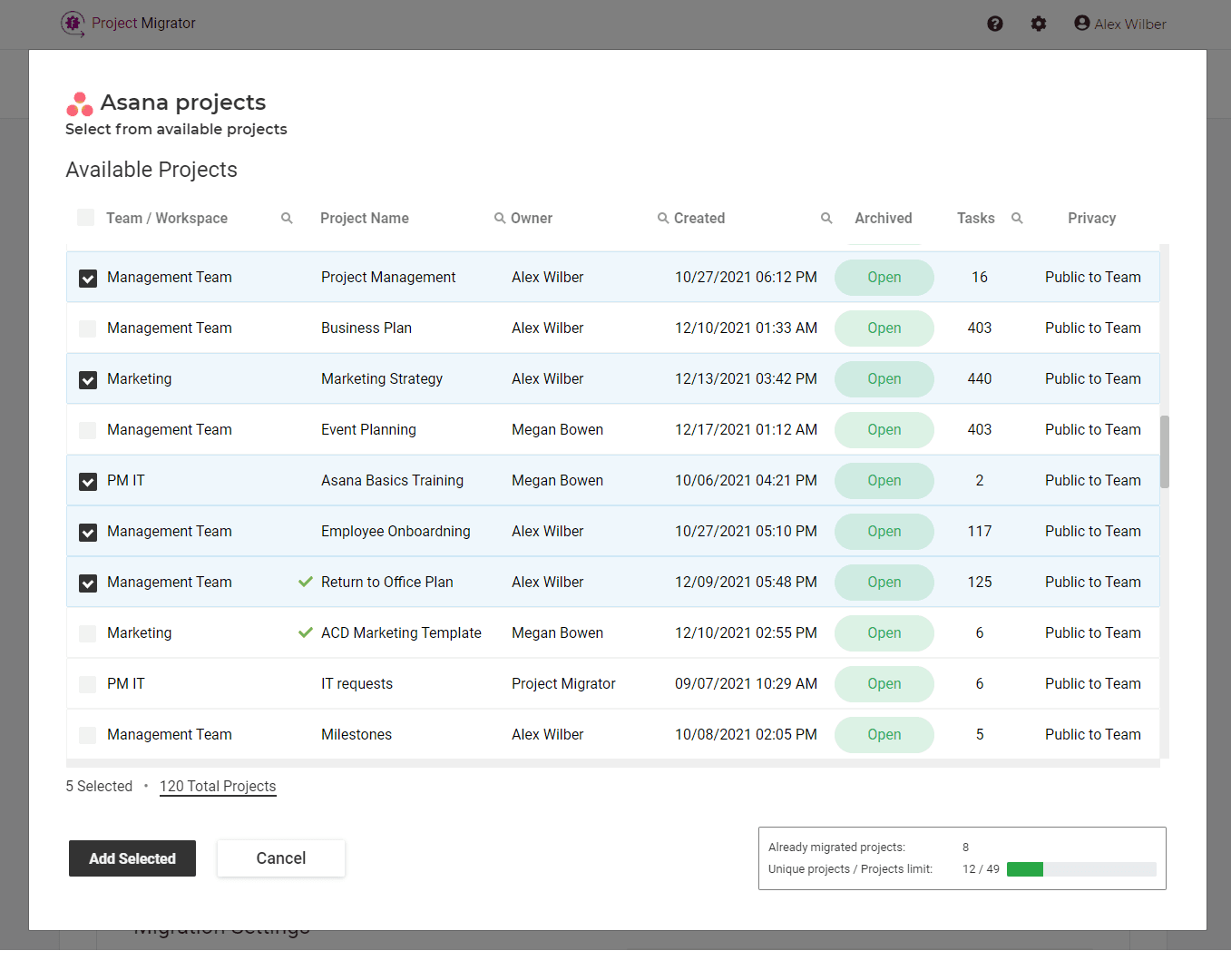
Task: Check the IT requests project row
Action: [87, 684]
